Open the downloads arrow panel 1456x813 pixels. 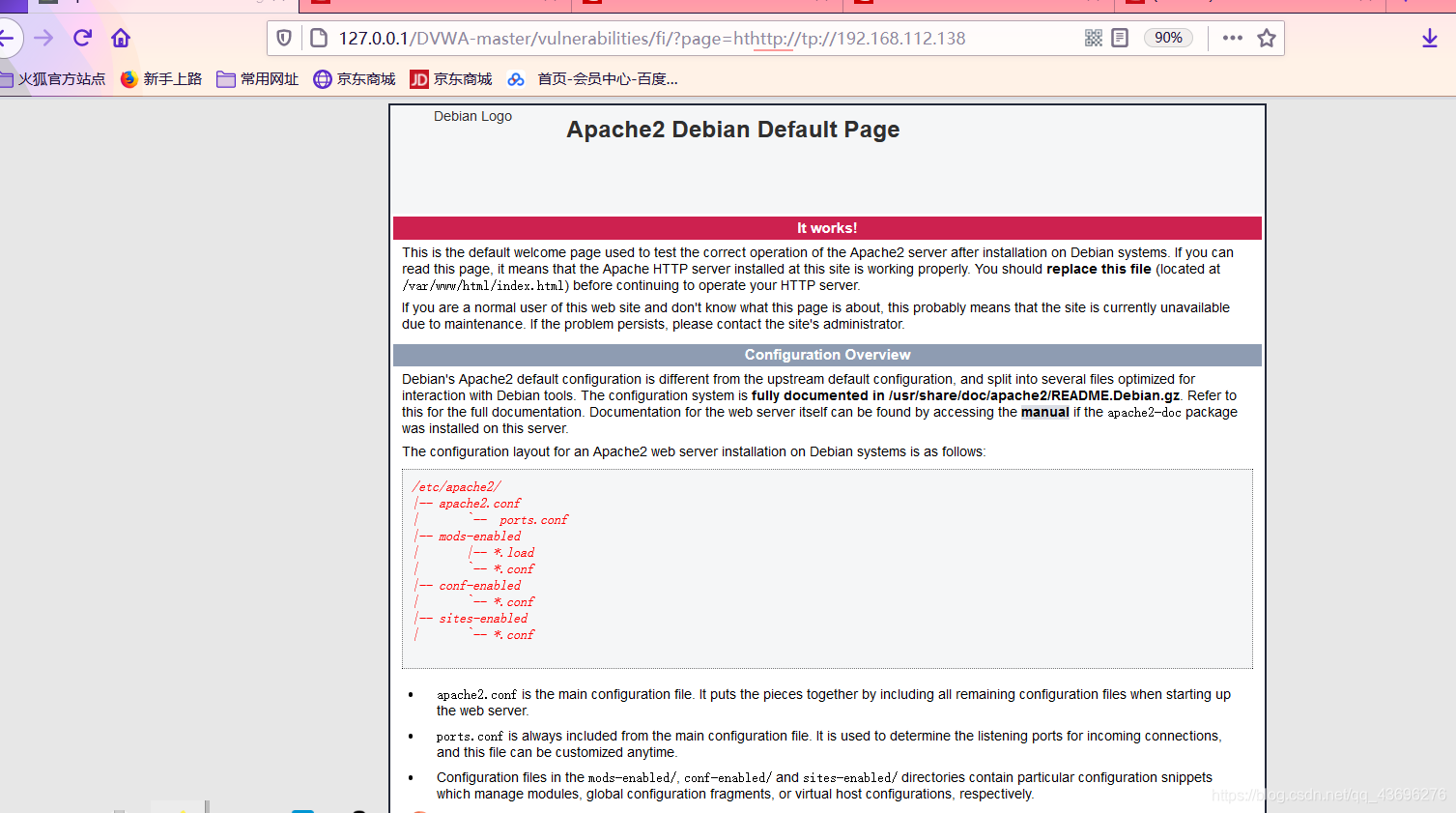pyautogui.click(x=1430, y=38)
